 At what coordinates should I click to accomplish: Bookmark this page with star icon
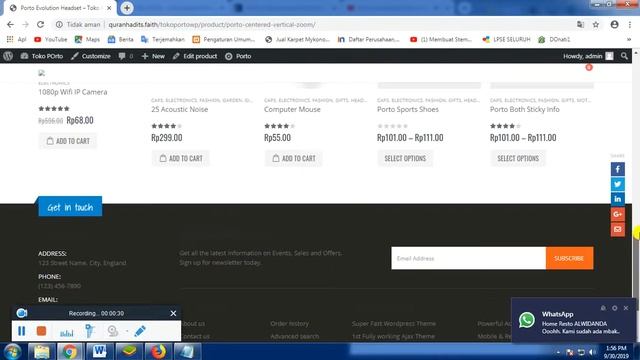coord(596,24)
